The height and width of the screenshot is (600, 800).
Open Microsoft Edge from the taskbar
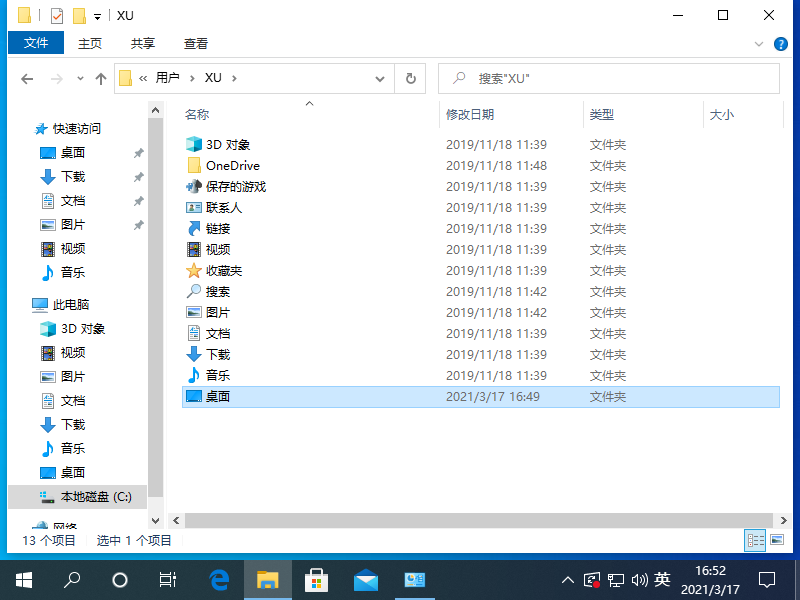click(x=219, y=580)
